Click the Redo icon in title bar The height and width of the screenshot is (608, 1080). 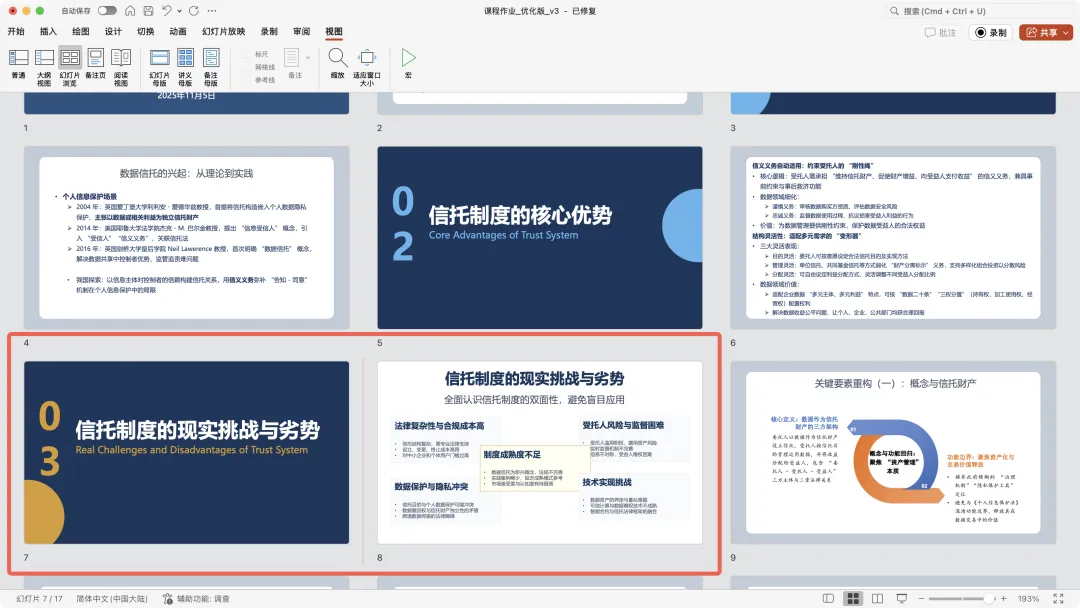click(194, 11)
